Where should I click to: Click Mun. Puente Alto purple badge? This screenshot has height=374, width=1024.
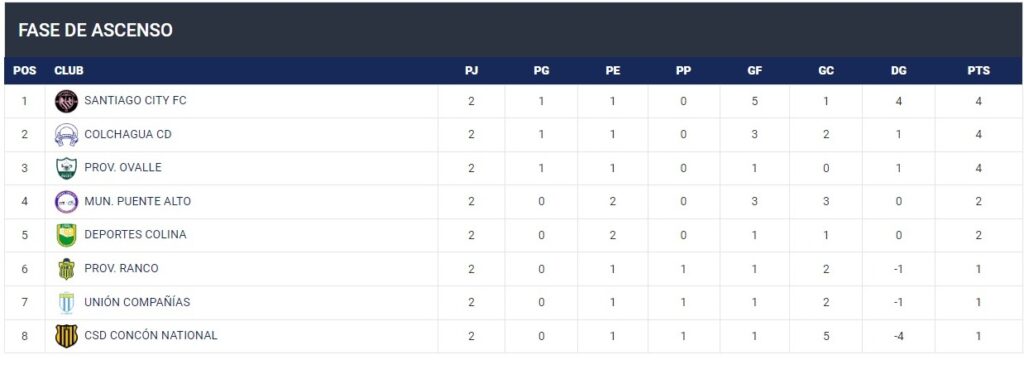[66, 202]
